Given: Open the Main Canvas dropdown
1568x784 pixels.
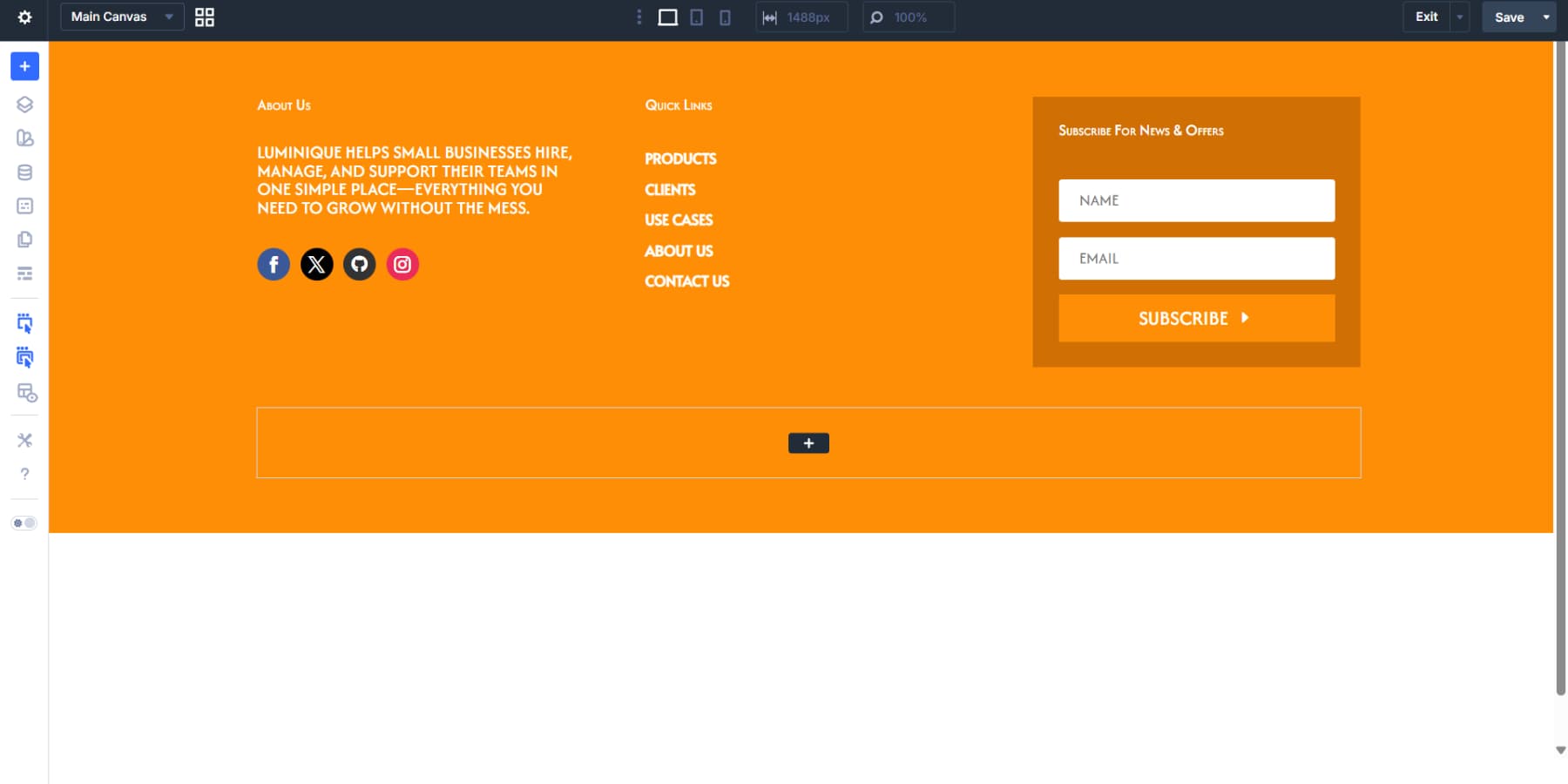Looking at the screenshot, I should click(121, 17).
